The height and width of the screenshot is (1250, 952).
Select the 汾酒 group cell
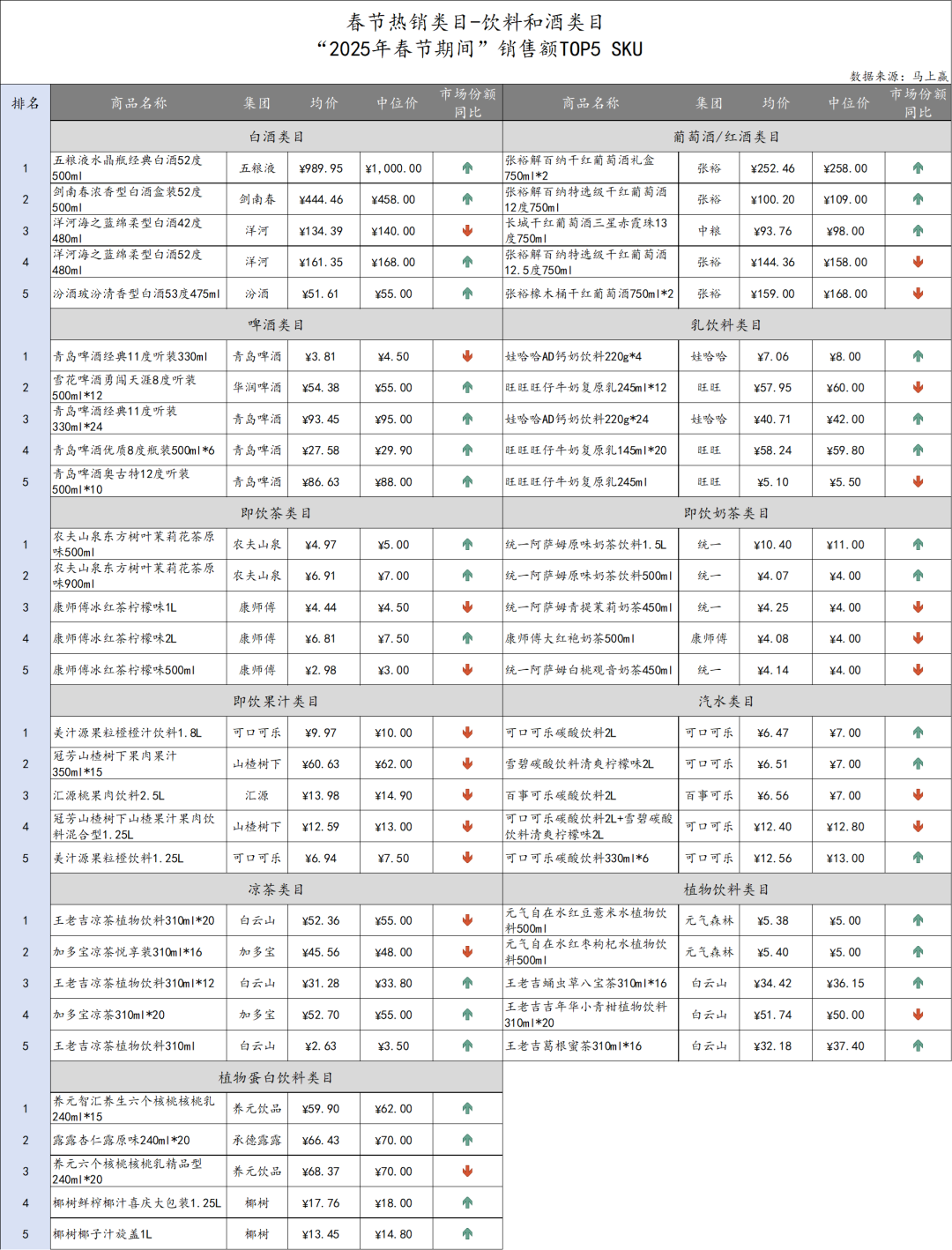[x=257, y=294]
